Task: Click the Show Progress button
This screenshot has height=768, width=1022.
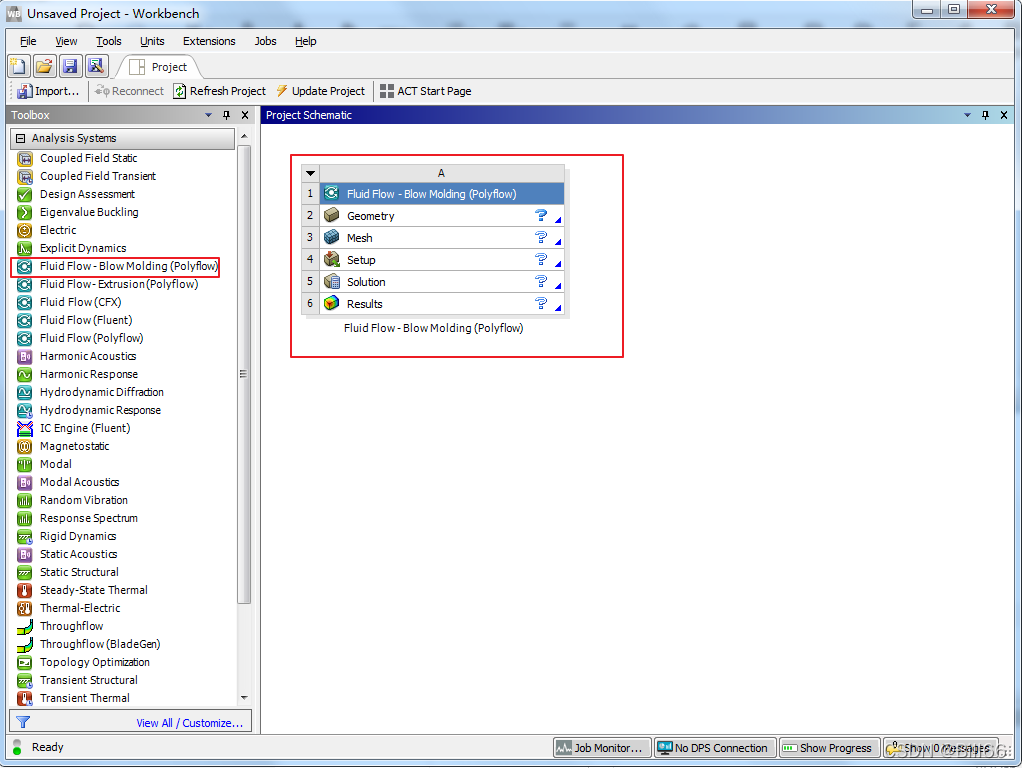Action: 829,748
